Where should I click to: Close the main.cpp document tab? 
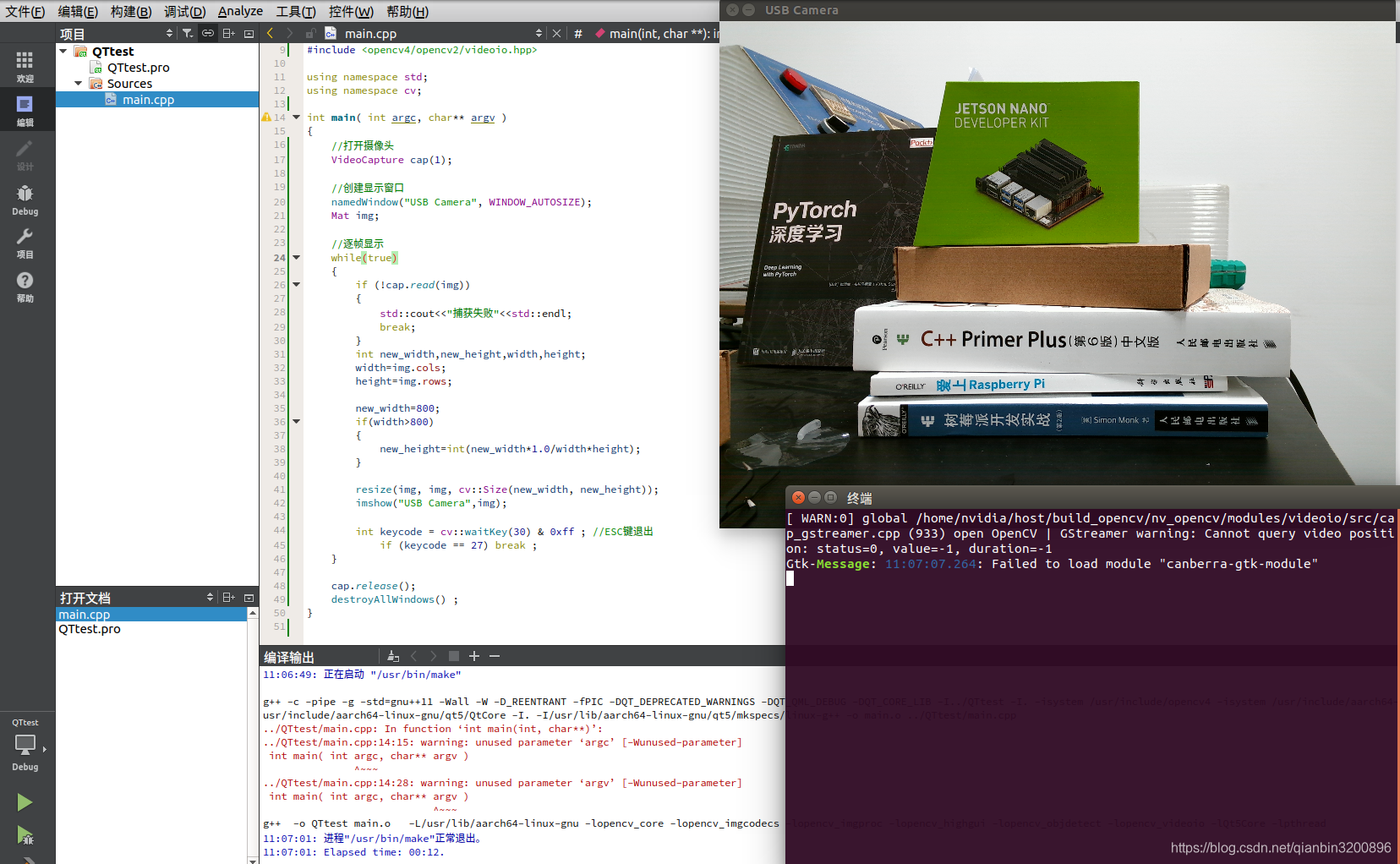click(x=556, y=34)
